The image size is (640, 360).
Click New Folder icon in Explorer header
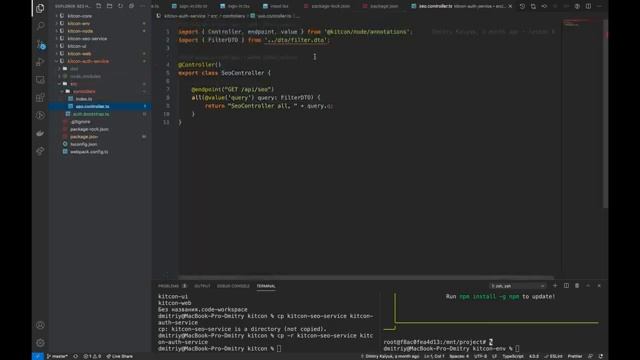click(109, 6)
